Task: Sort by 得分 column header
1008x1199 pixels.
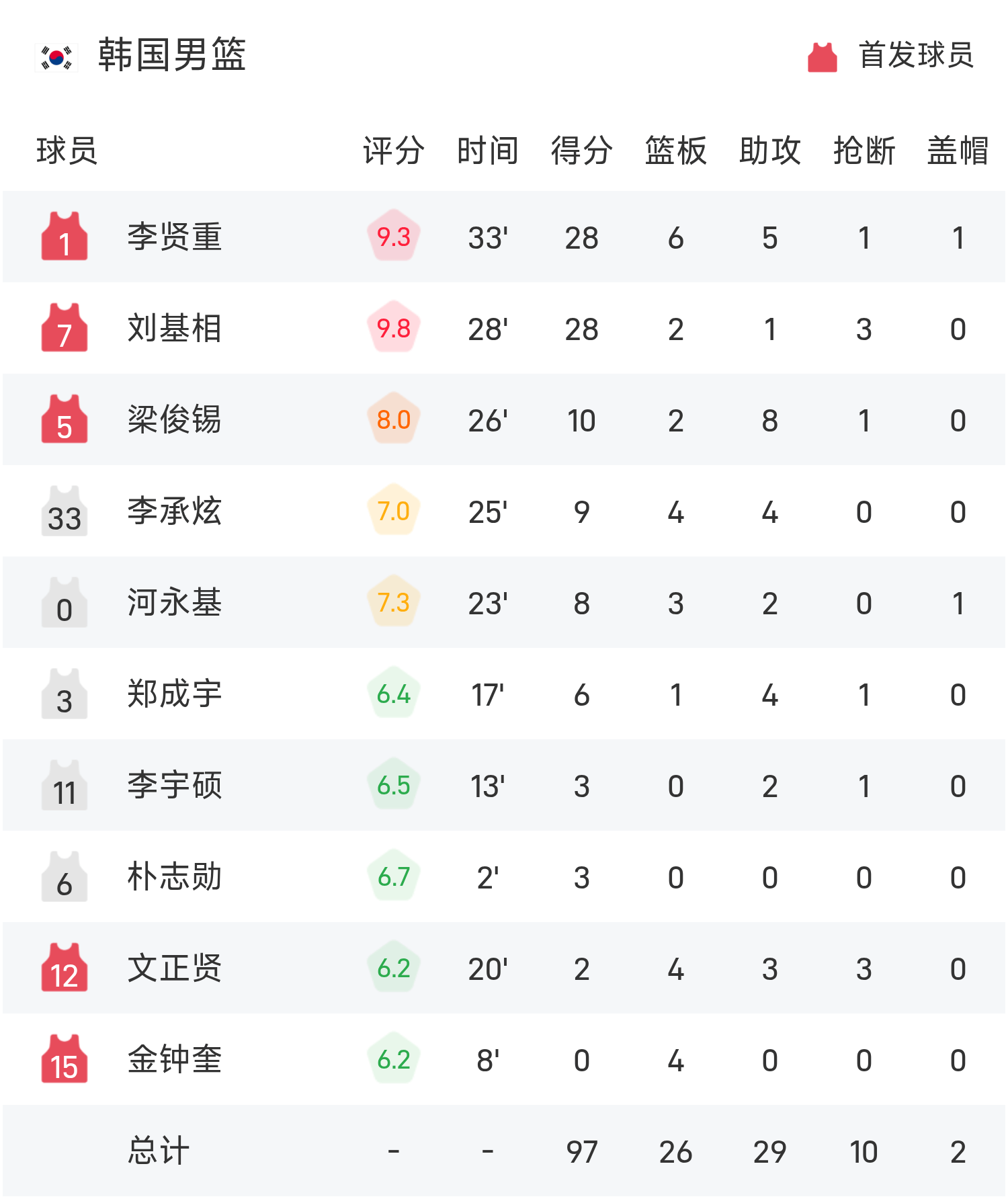Action: coord(582,150)
